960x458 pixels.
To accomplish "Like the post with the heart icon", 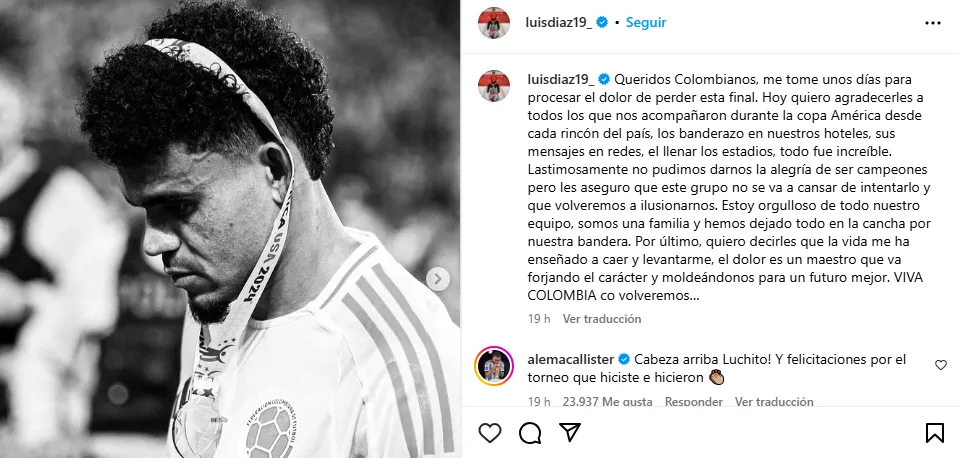I will tap(490, 433).
